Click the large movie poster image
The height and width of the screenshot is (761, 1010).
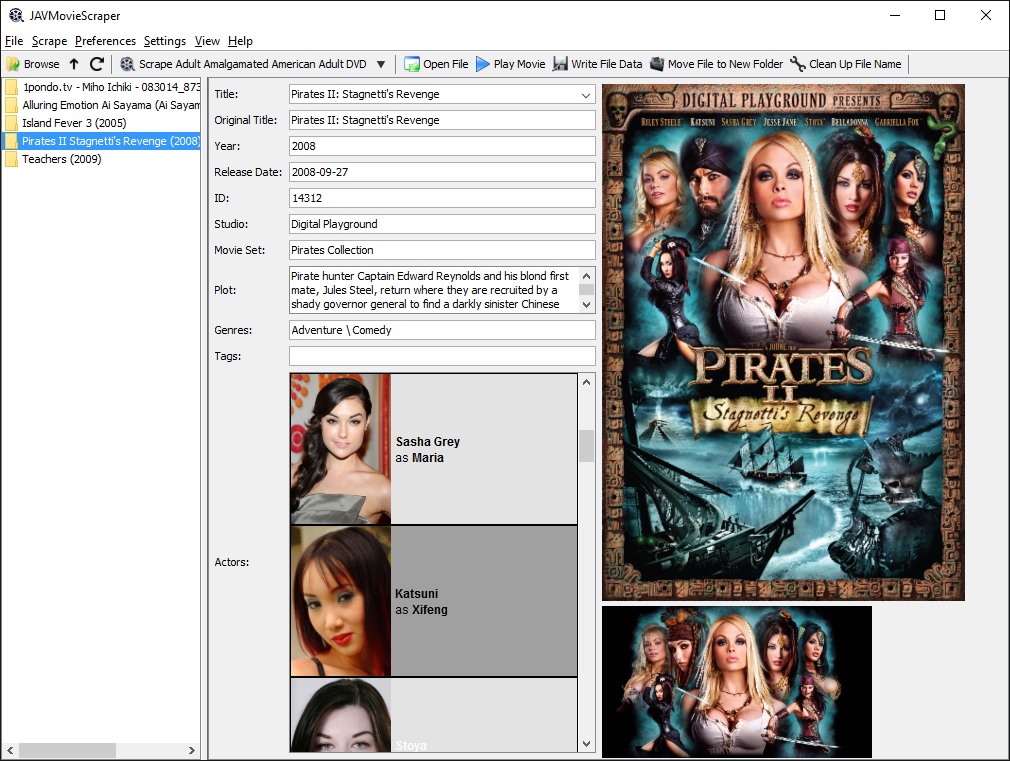coord(783,342)
